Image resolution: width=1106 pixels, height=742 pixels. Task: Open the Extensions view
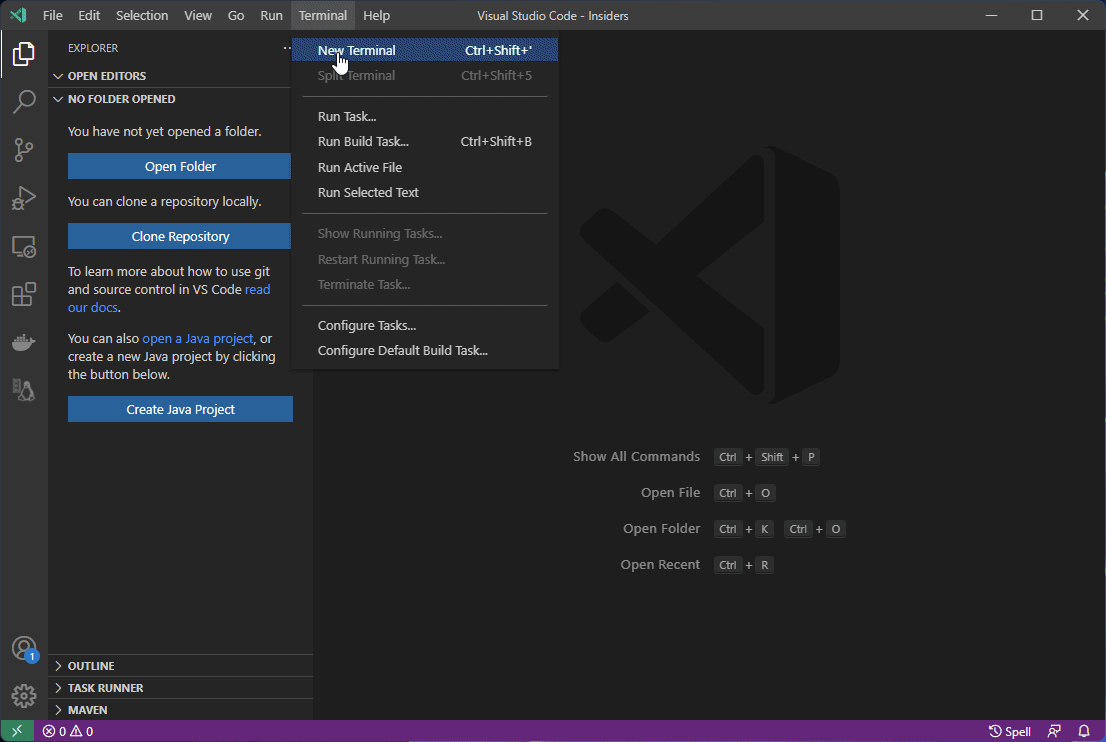point(24,294)
